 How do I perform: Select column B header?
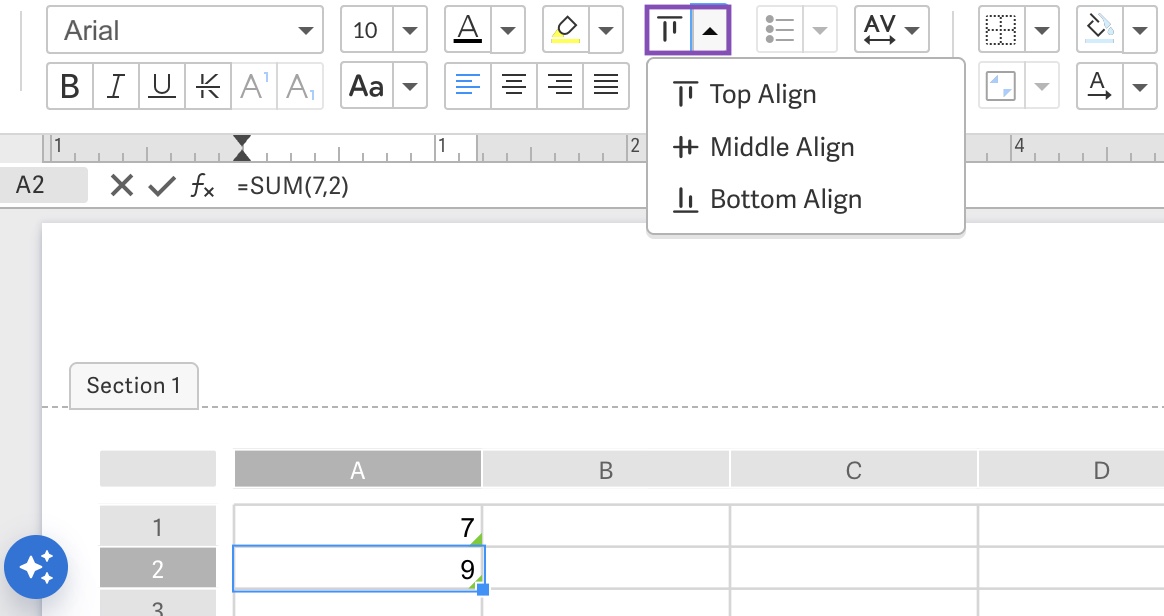pos(606,471)
